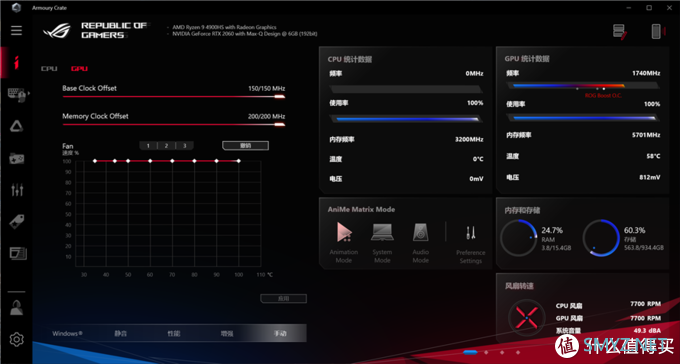Select the 增强 turbo mode

(x=227, y=334)
